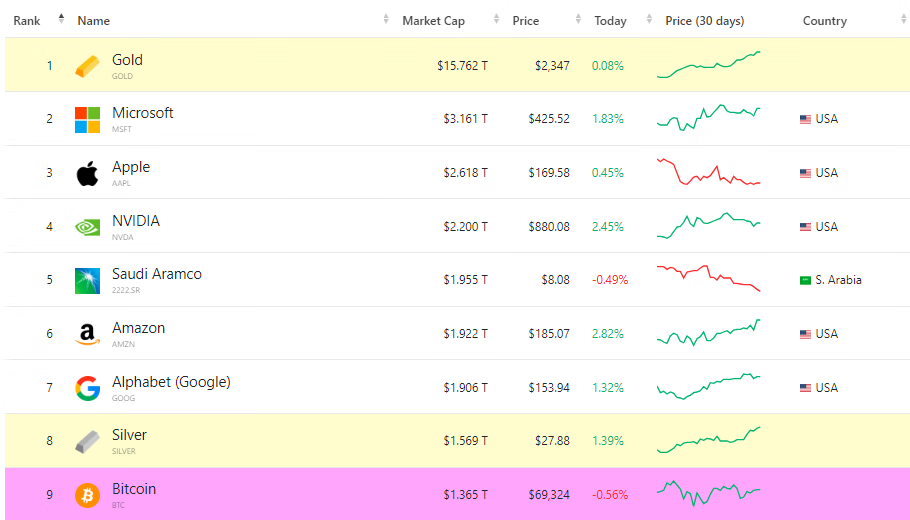The height and width of the screenshot is (520, 910).
Task: Sort by Market Cap arrows
Action: click(x=496, y=19)
